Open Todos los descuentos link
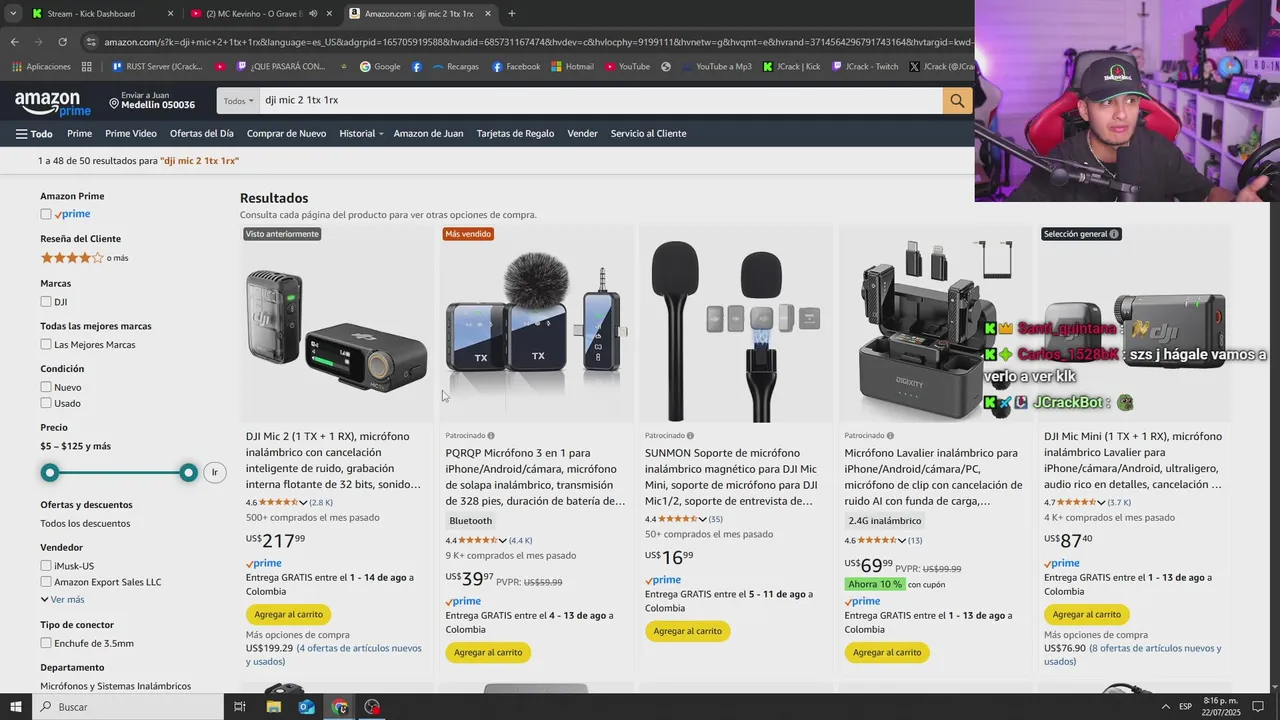 [x=85, y=523]
